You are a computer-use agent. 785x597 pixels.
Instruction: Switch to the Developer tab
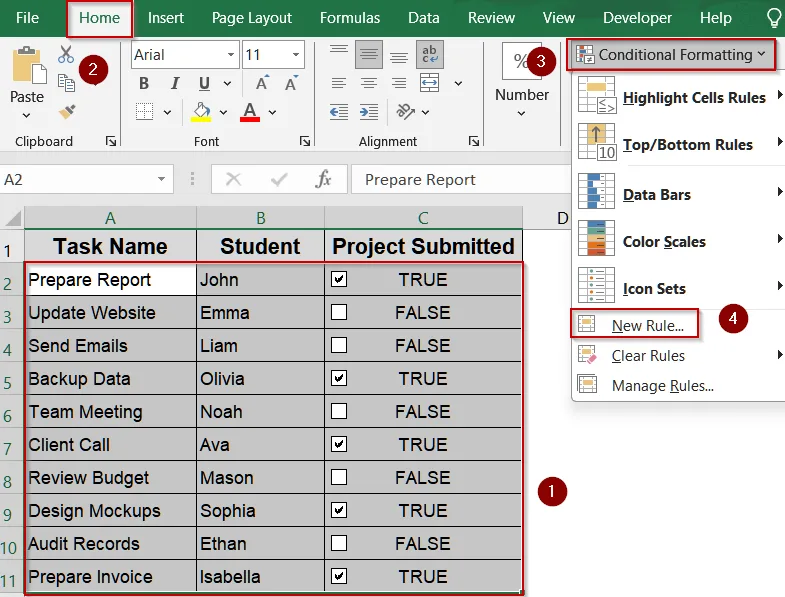[x=637, y=18]
